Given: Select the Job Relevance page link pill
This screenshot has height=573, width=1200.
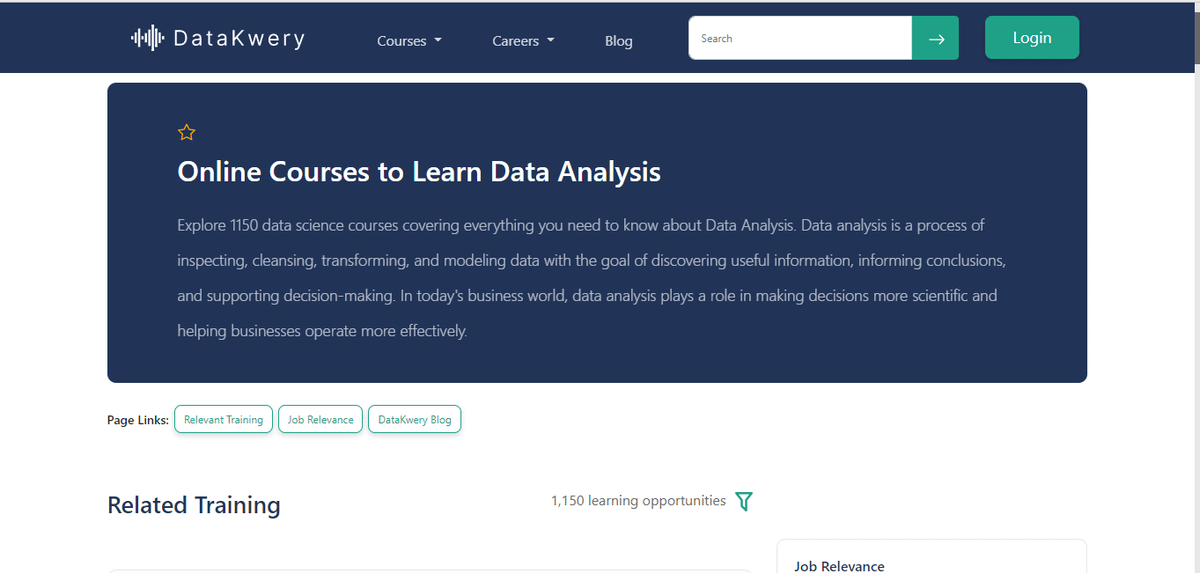Looking at the screenshot, I should pos(320,420).
